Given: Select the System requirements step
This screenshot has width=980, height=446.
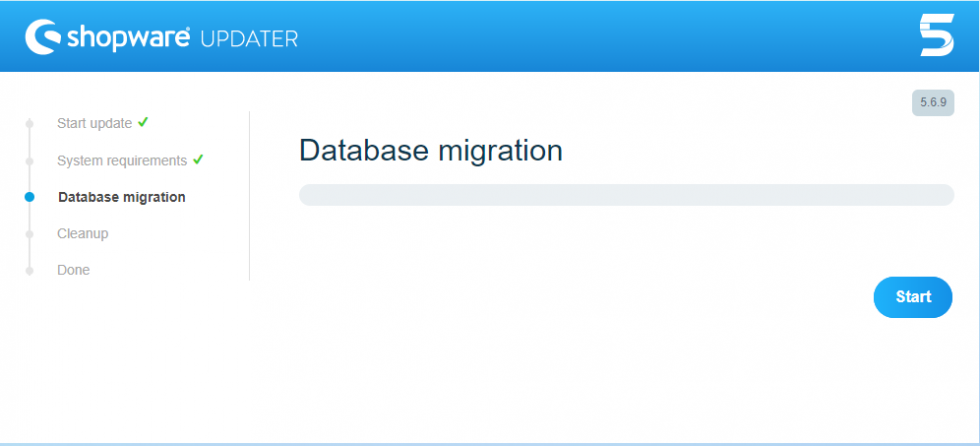Looking at the screenshot, I should [x=122, y=161].
